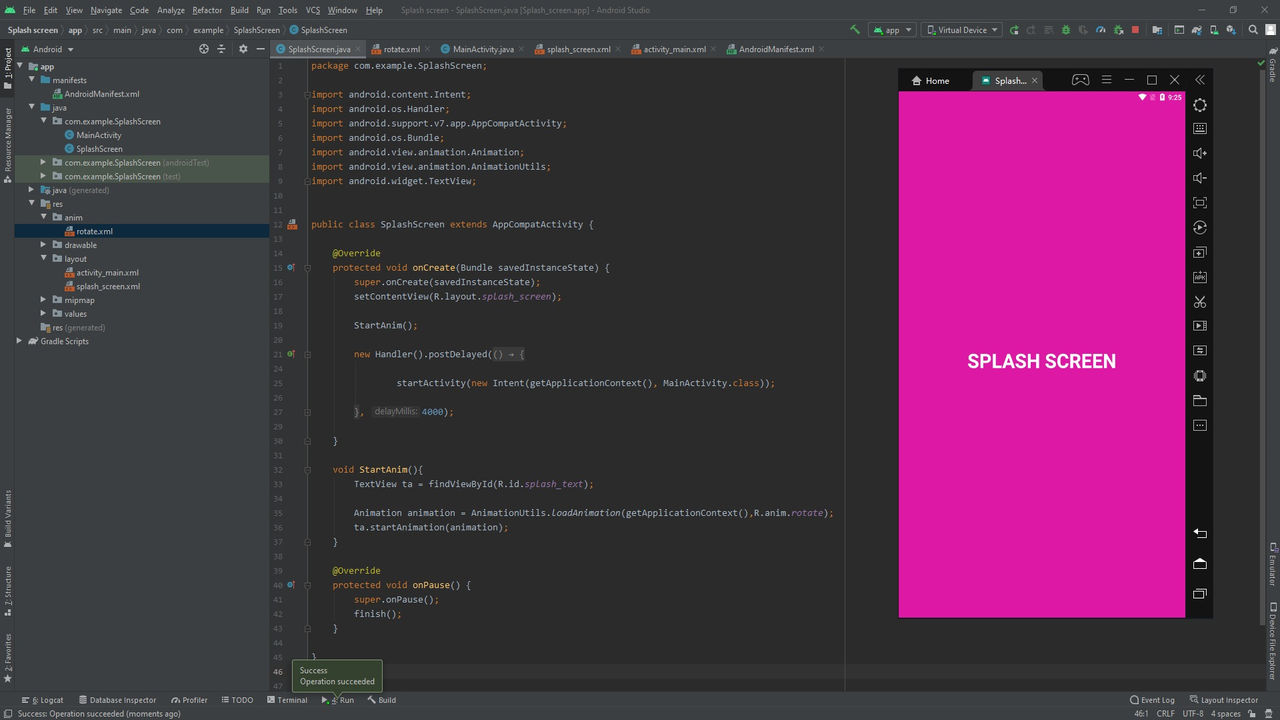Viewport: 1280px width, 720px height.
Task: Expand the Gradle Scripts tree node
Action: [20, 341]
